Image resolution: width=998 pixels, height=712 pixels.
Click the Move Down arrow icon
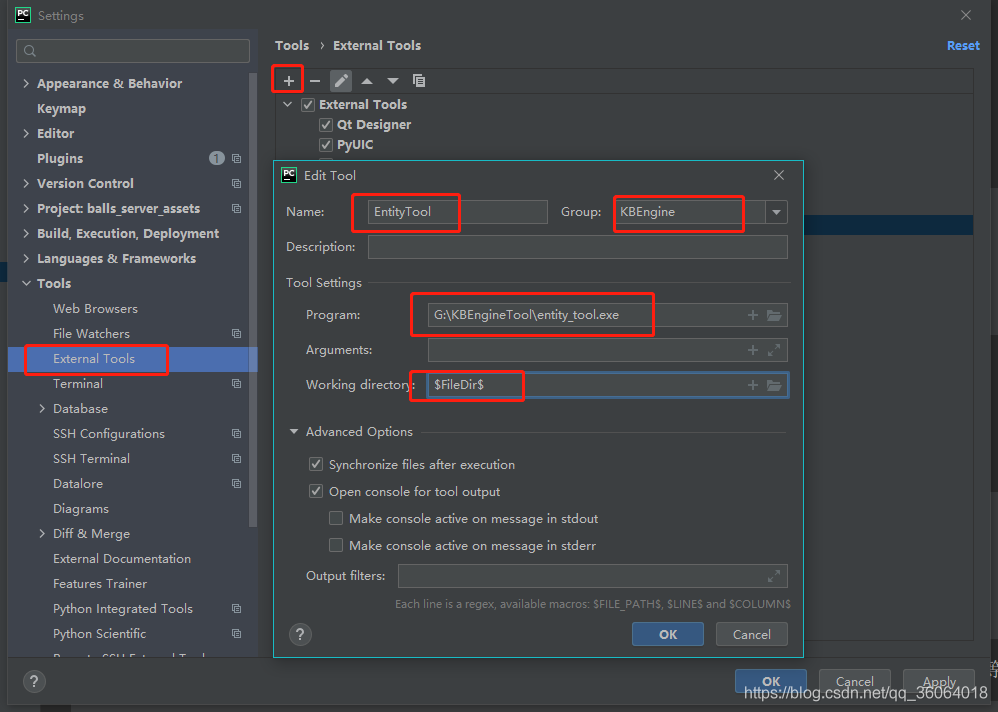point(393,80)
